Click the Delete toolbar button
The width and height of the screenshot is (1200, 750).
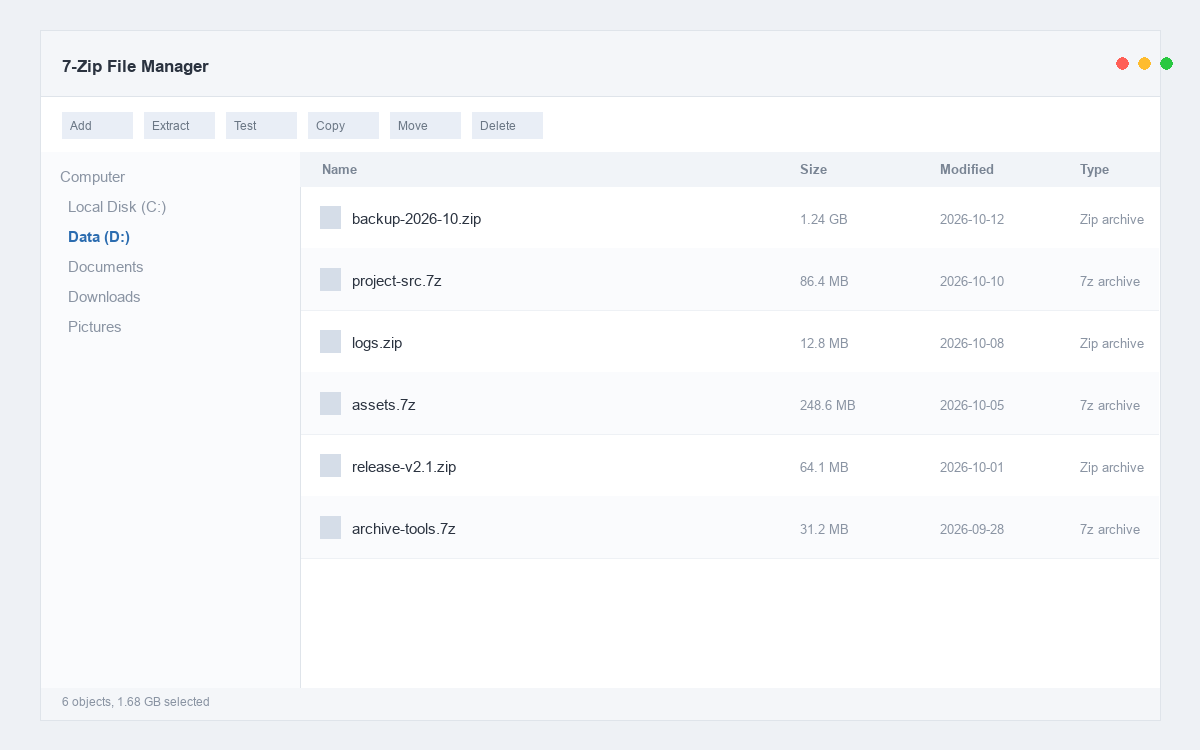pos(507,125)
